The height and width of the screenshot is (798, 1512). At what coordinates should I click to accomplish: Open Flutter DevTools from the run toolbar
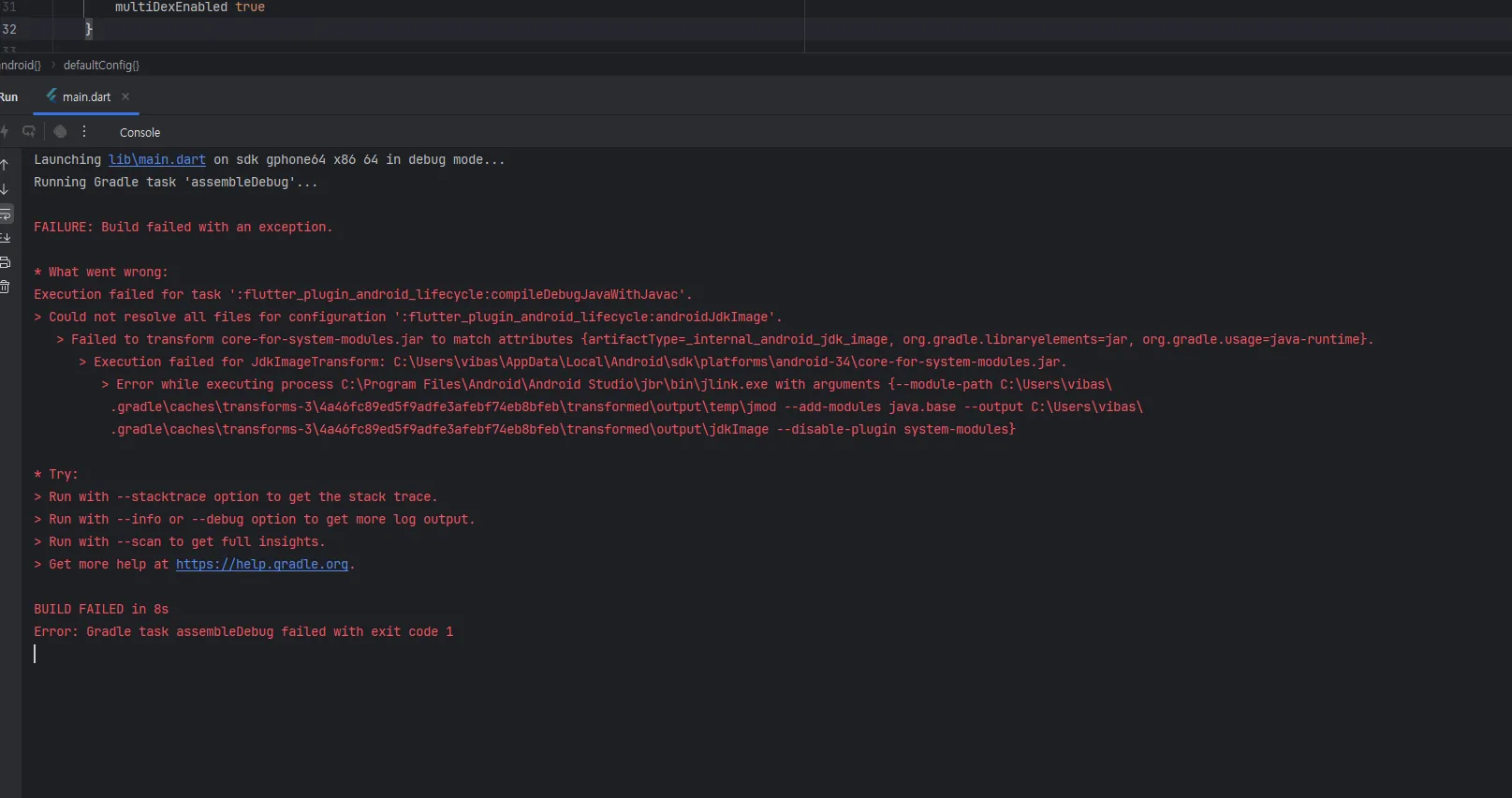click(x=60, y=132)
